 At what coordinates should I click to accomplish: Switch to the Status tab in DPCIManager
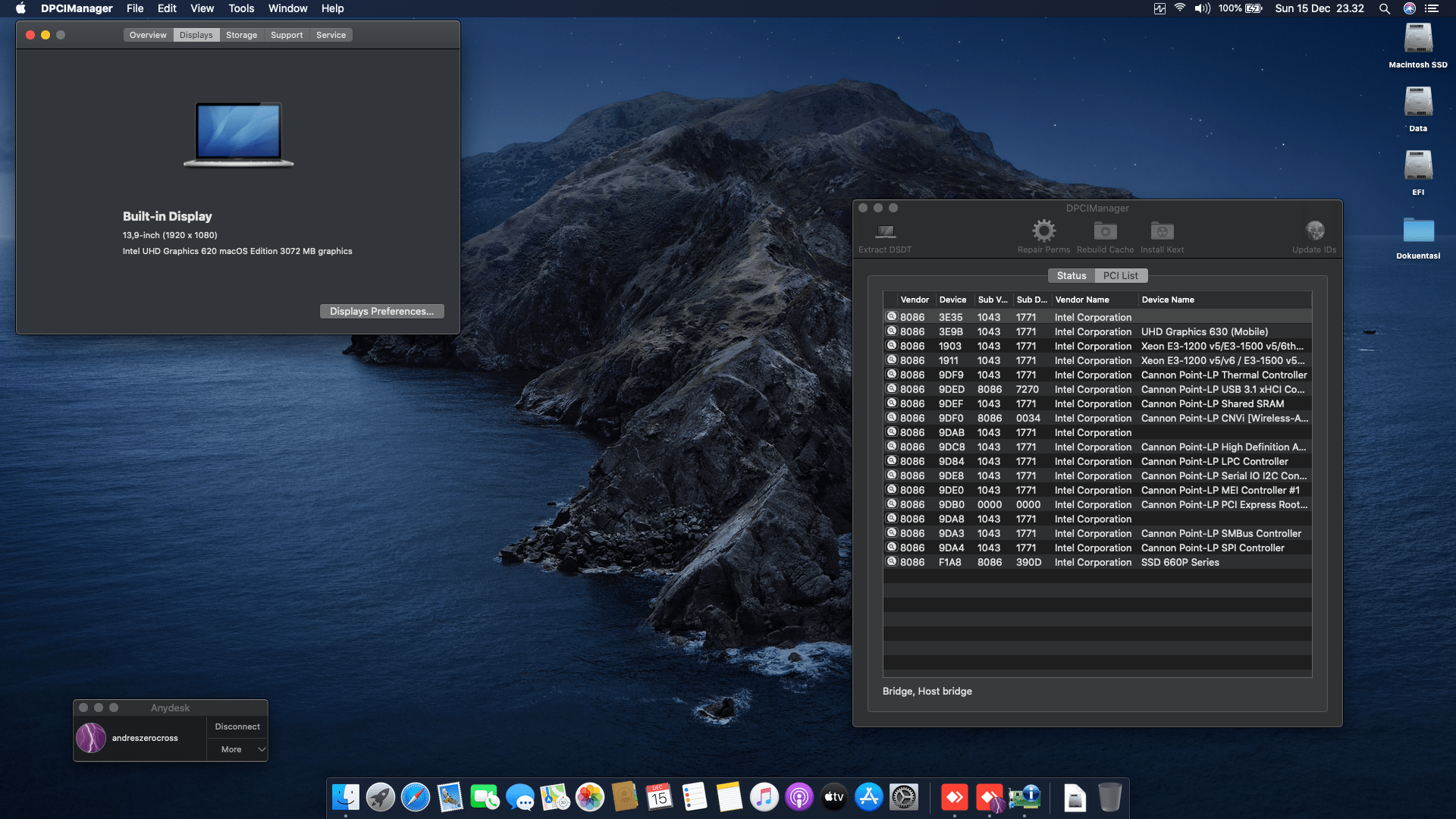[x=1071, y=275]
